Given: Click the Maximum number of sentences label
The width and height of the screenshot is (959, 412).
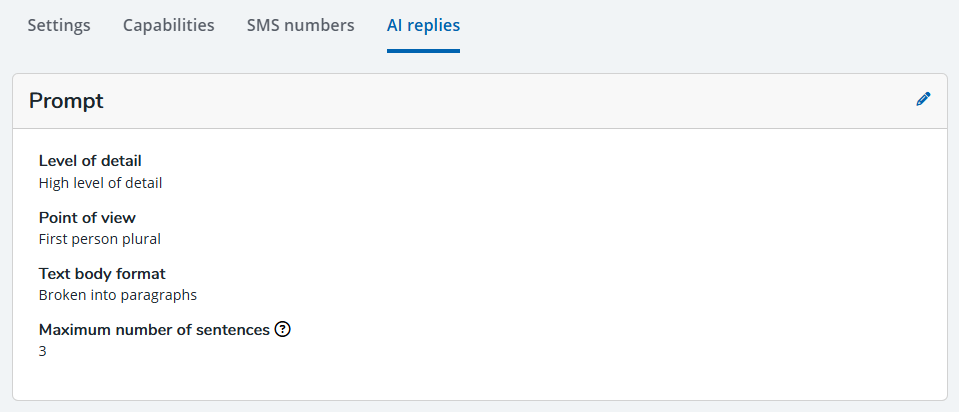Looking at the screenshot, I should (x=154, y=330).
